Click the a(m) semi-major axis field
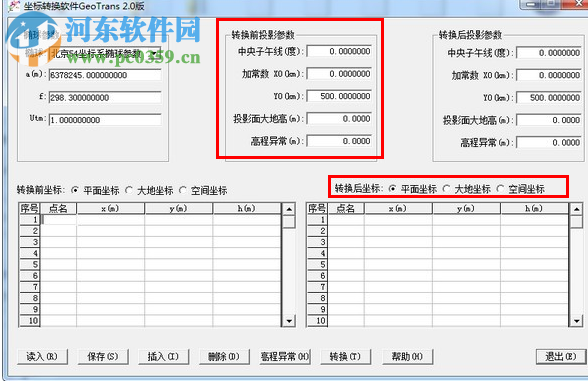 point(105,75)
